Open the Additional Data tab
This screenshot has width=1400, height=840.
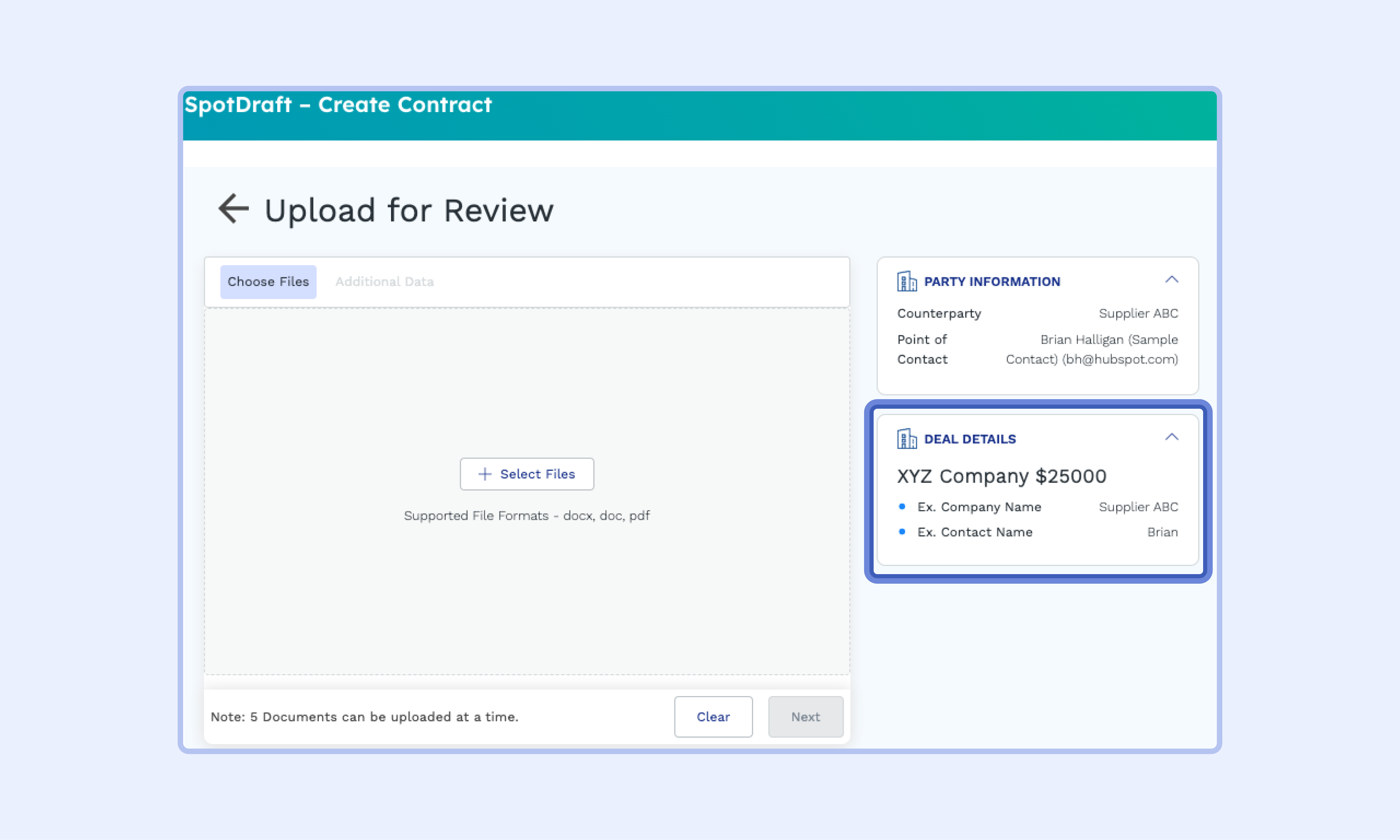[x=385, y=282]
